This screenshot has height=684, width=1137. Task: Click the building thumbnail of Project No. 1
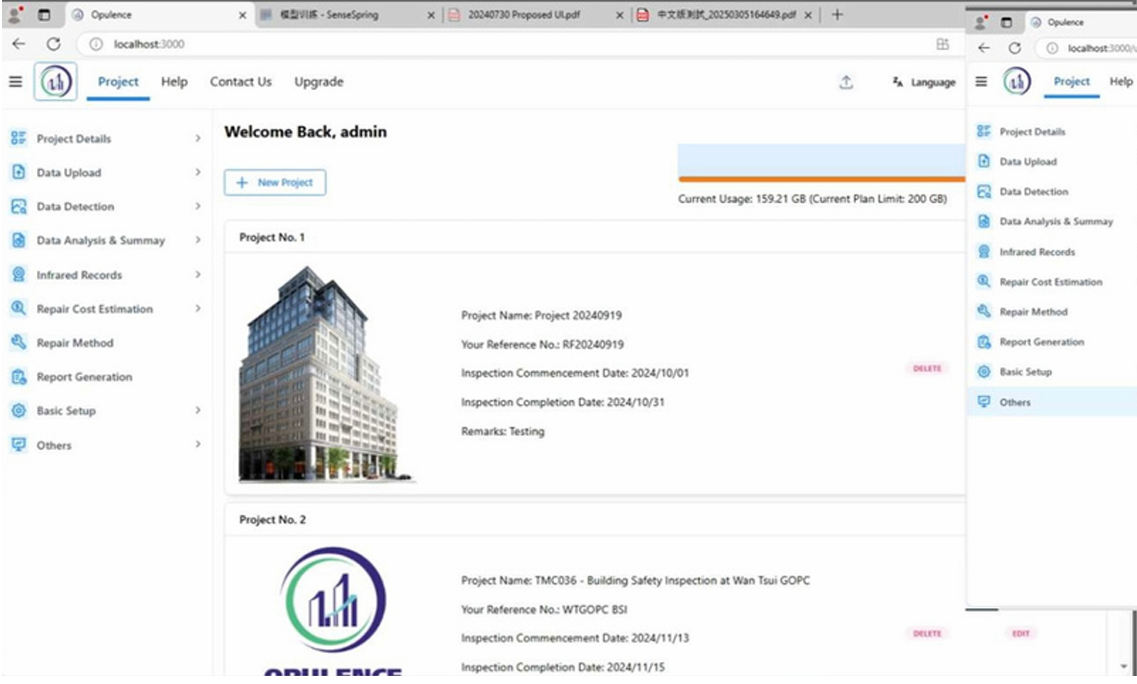tap(318, 373)
